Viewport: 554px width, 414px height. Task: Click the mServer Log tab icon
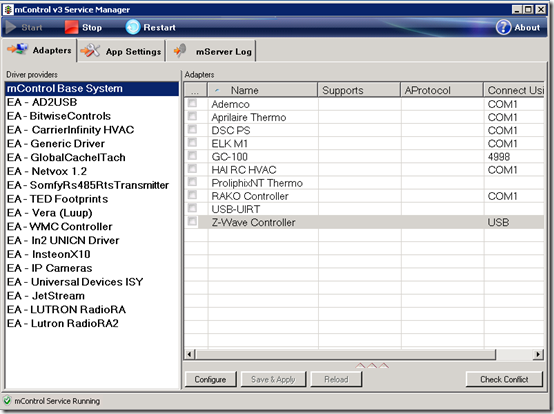(x=181, y=51)
